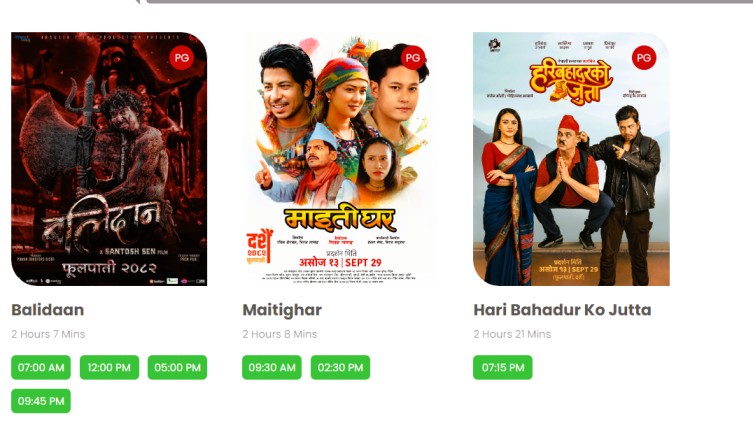Screen dimensions: 753x423
Task: Select Balidaan 07:00 AM showtime
Action: coord(41,367)
